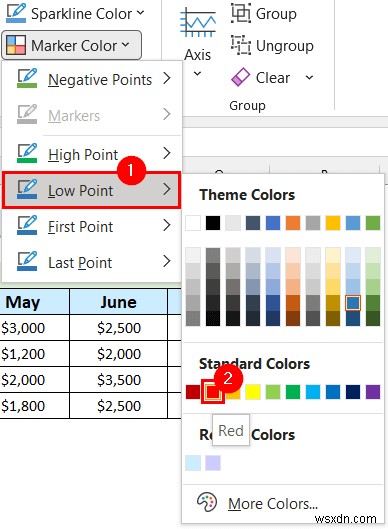Click the Last Point pen icon

coord(27,261)
